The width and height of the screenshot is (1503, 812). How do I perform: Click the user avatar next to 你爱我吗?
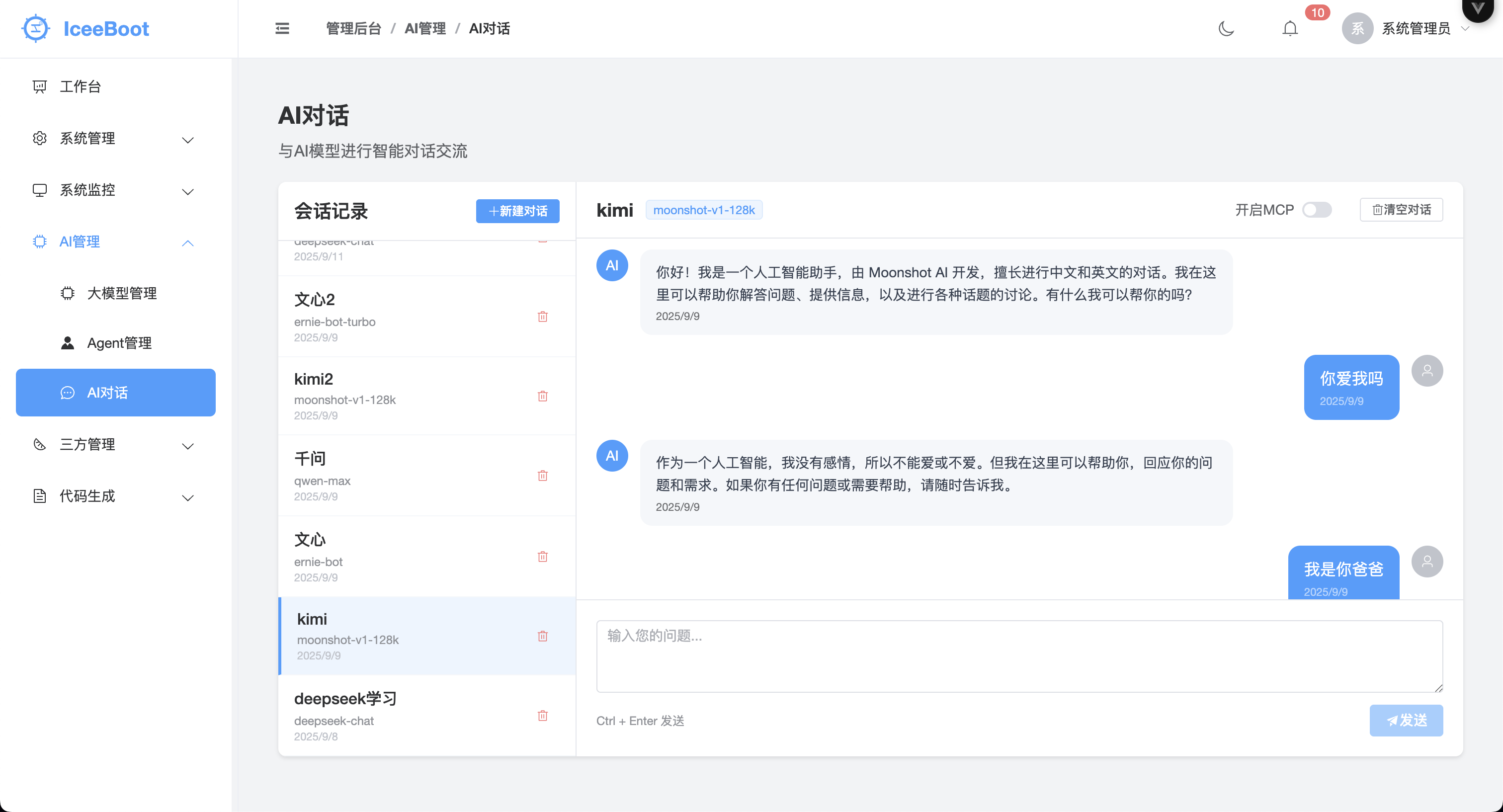pyautogui.click(x=1426, y=370)
